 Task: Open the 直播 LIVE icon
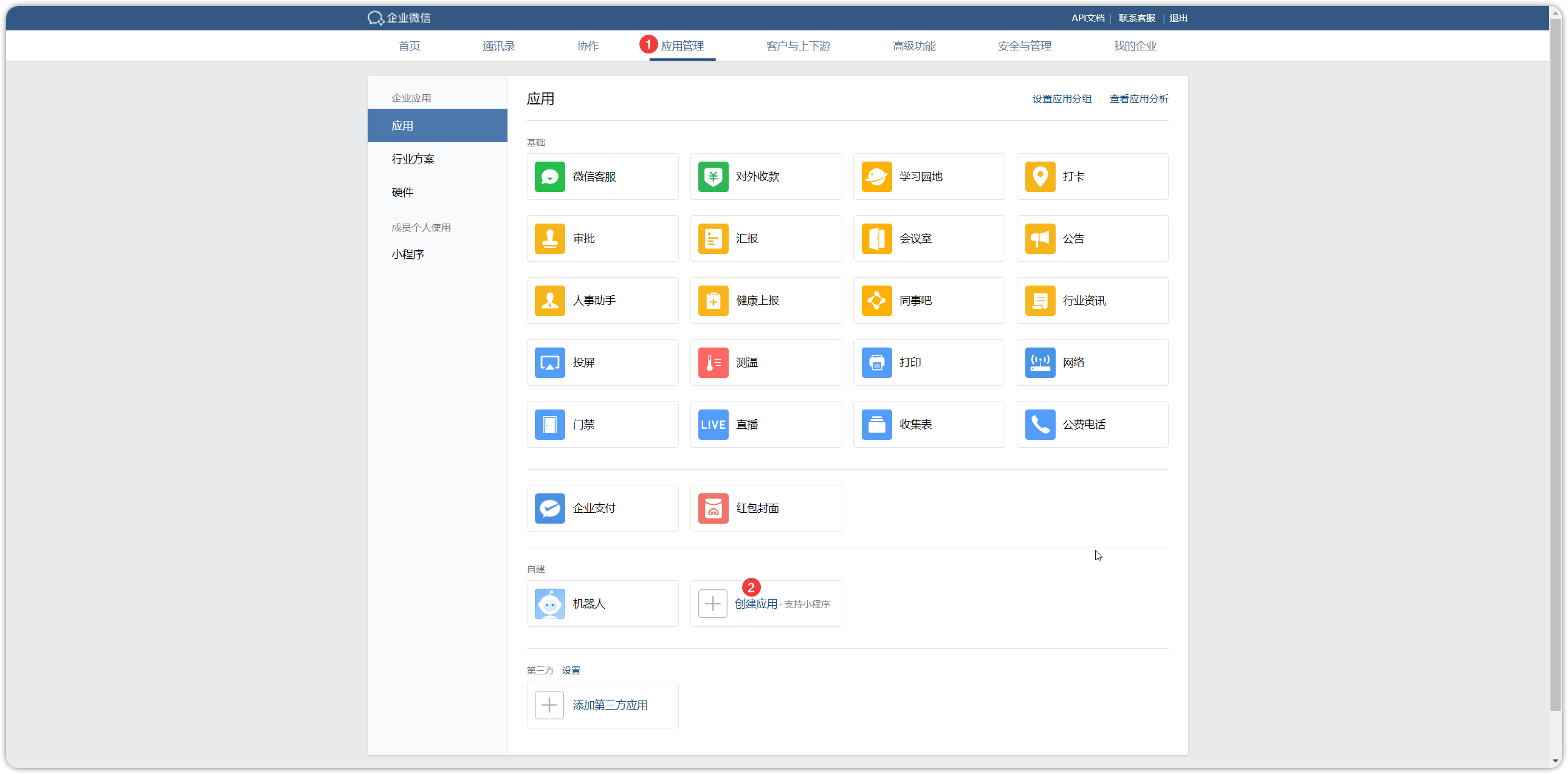coord(713,425)
